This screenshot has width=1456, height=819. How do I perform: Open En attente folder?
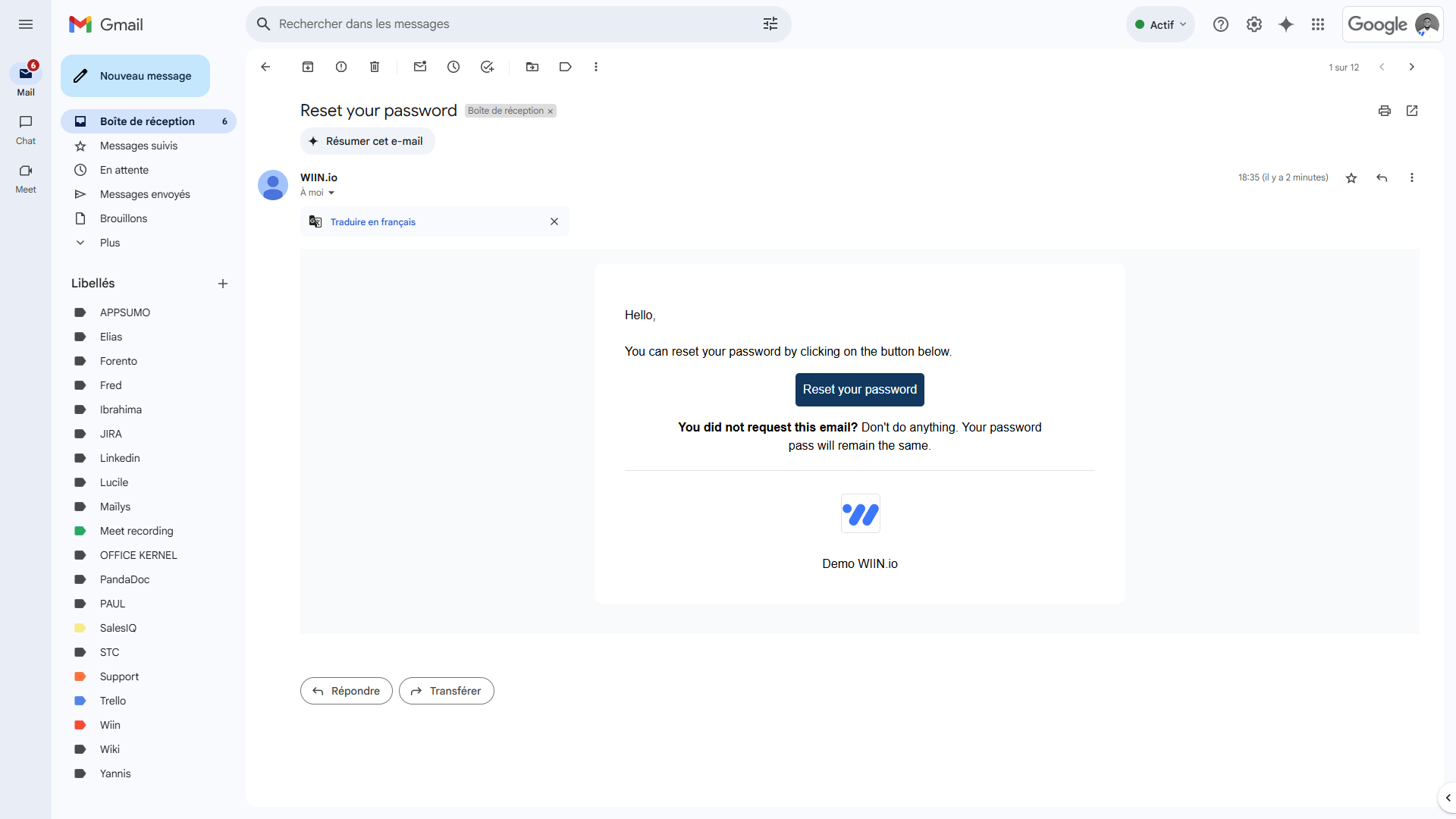click(148, 170)
